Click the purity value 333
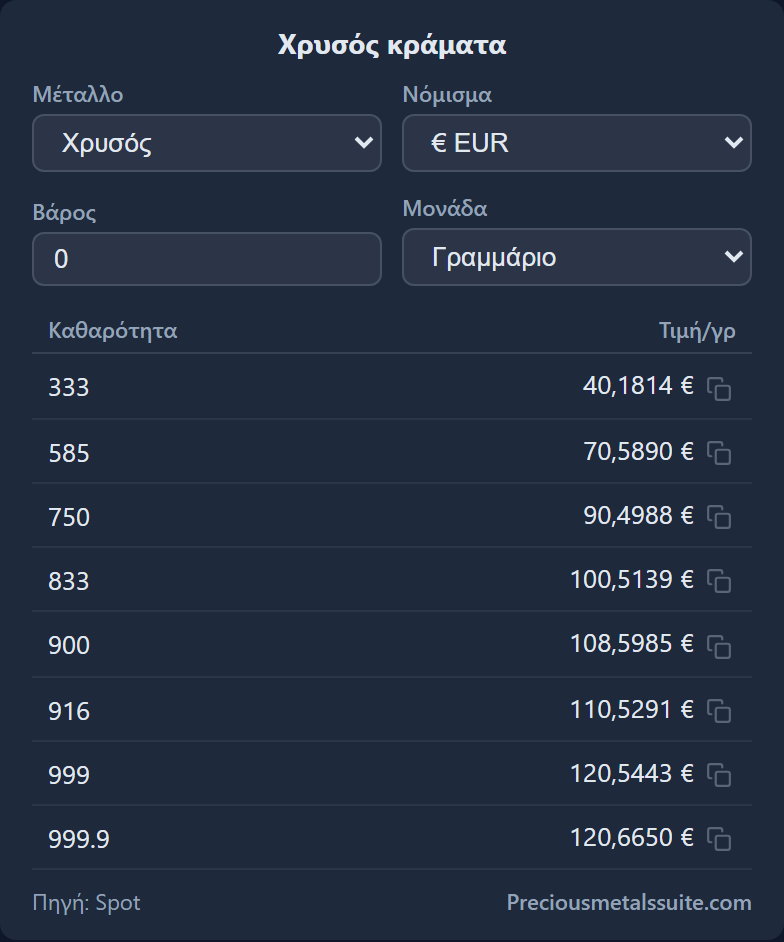The width and height of the screenshot is (784, 942). tap(68, 387)
